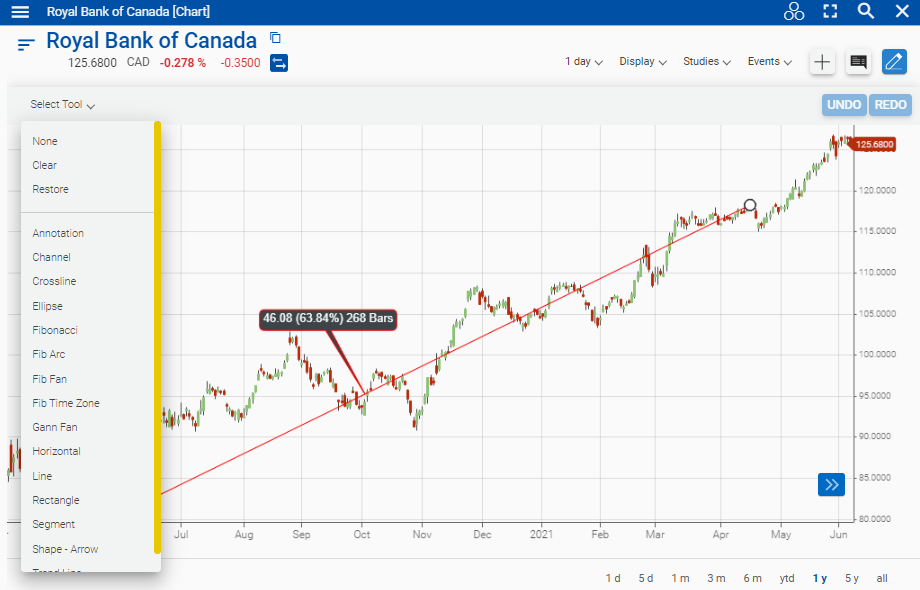Toggle the blue pencil drawing mode
Viewport: 920px width, 590px height.
coord(894,62)
